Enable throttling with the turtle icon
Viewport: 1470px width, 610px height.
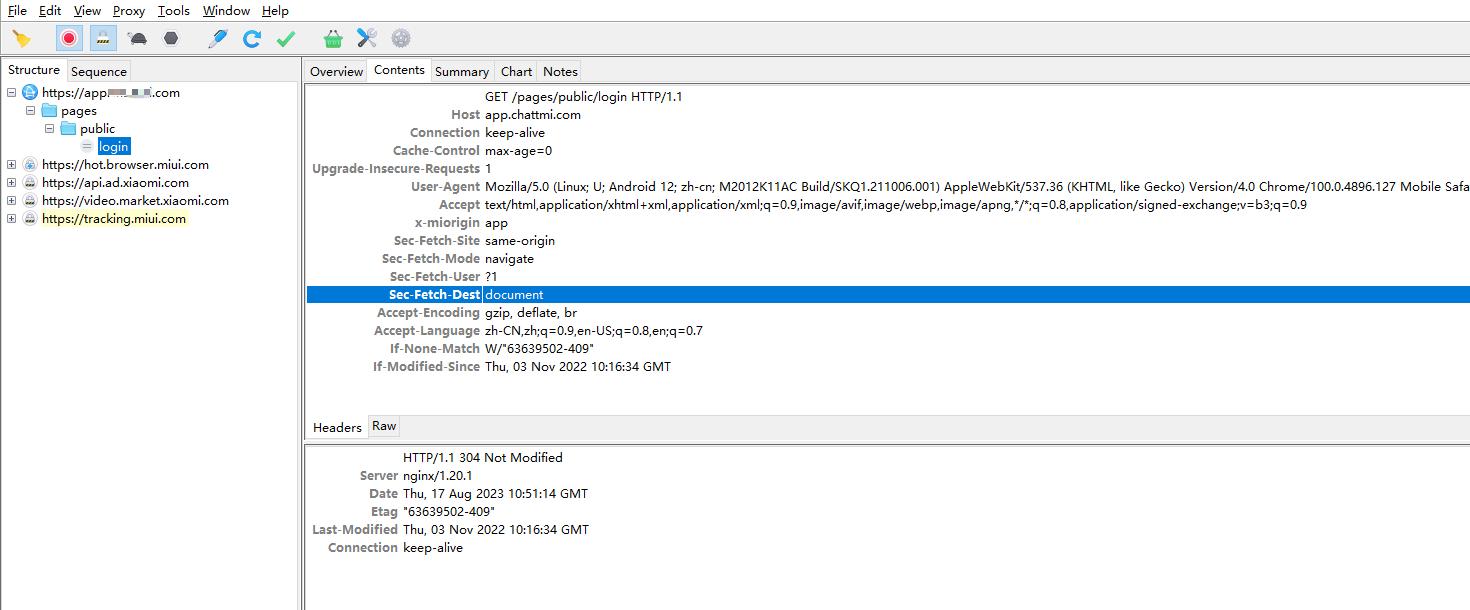[x=138, y=39]
